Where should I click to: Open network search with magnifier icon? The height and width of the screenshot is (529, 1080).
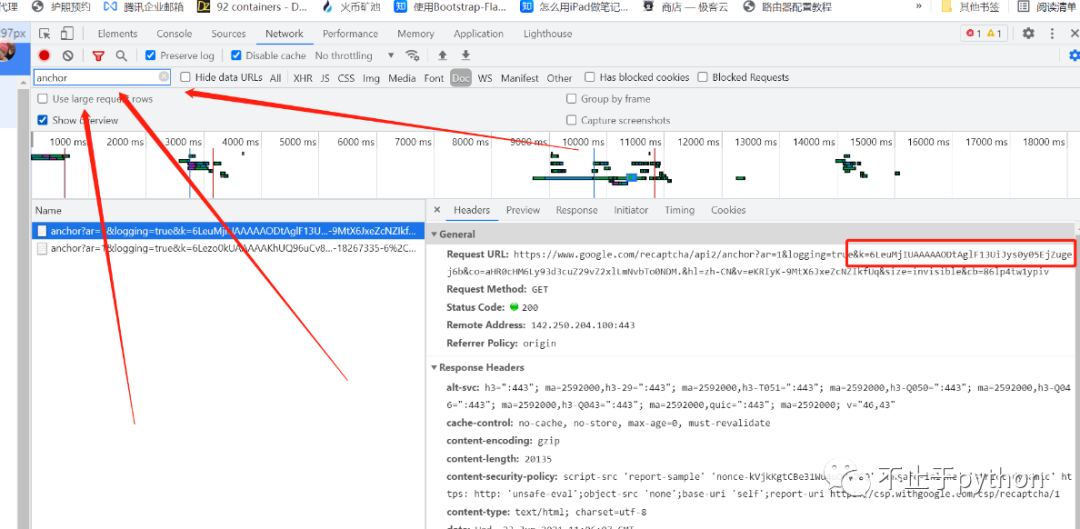121,56
